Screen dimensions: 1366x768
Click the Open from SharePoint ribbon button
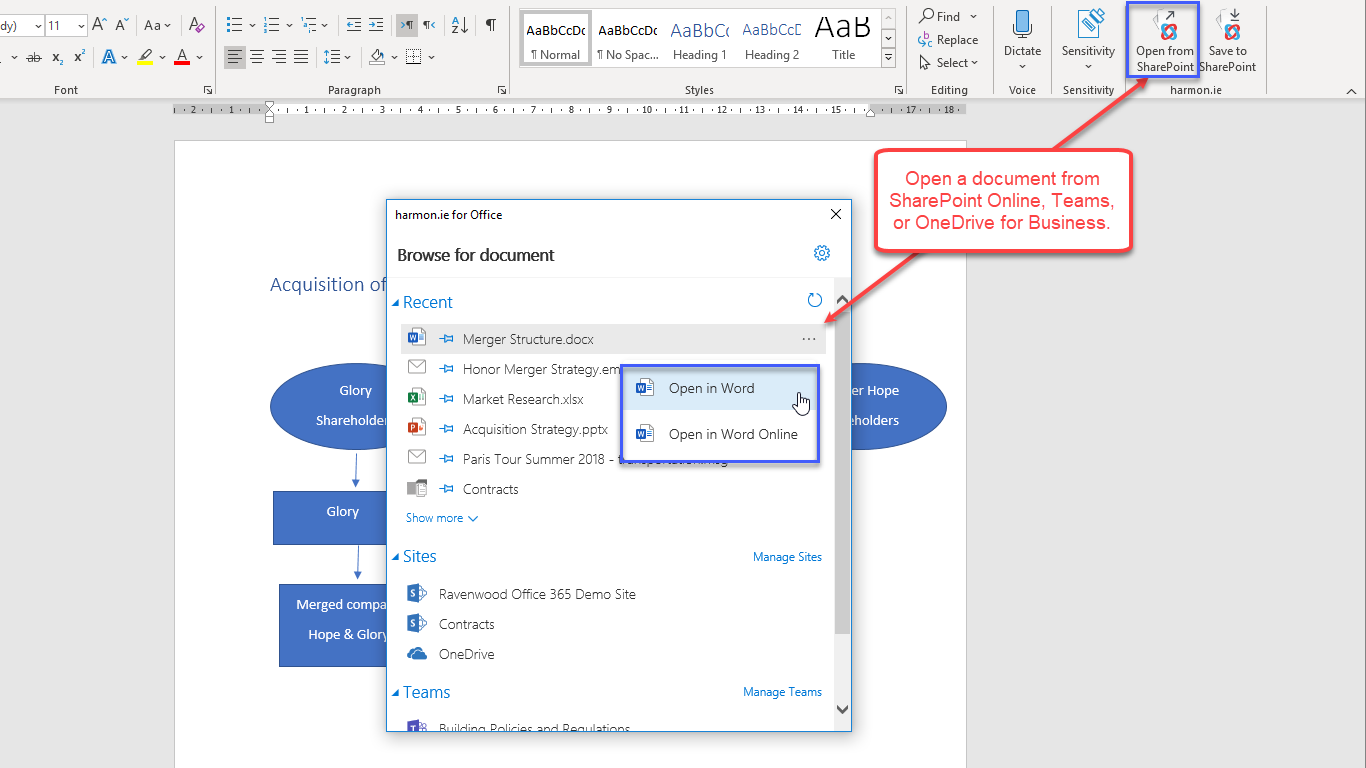point(1164,41)
